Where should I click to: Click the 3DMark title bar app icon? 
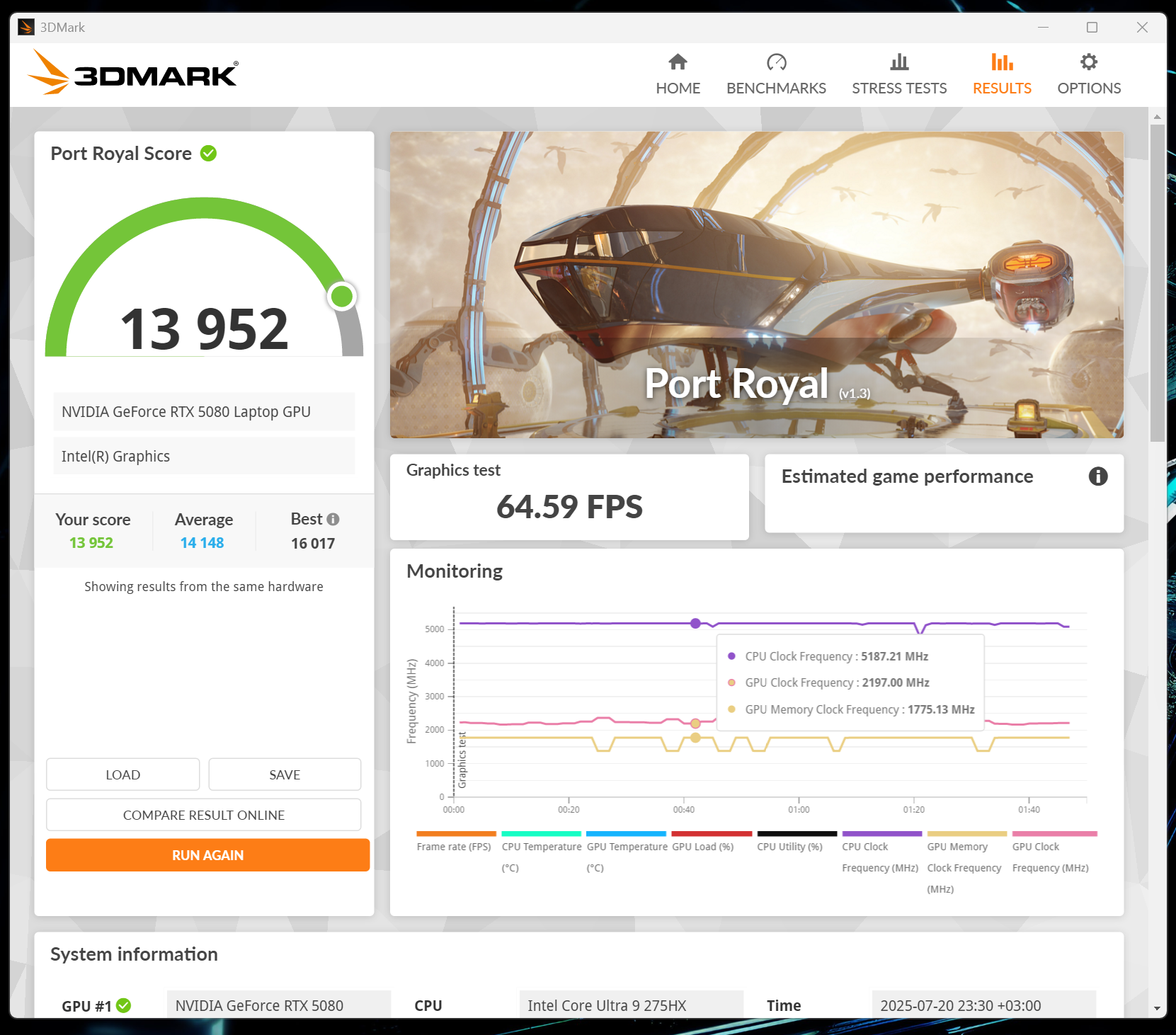pyautogui.click(x=25, y=27)
